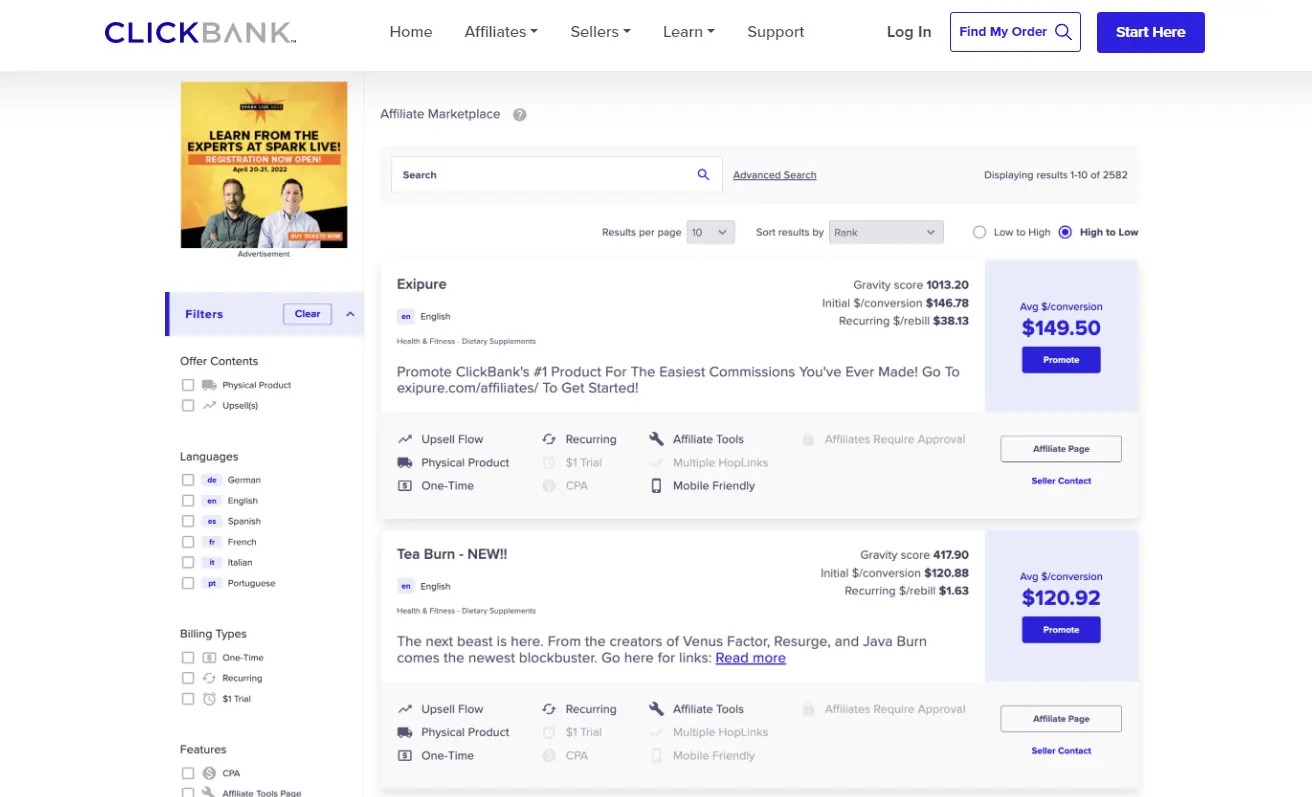Select the Low to High radio button
The width and height of the screenshot is (1312, 797).
(x=980, y=232)
